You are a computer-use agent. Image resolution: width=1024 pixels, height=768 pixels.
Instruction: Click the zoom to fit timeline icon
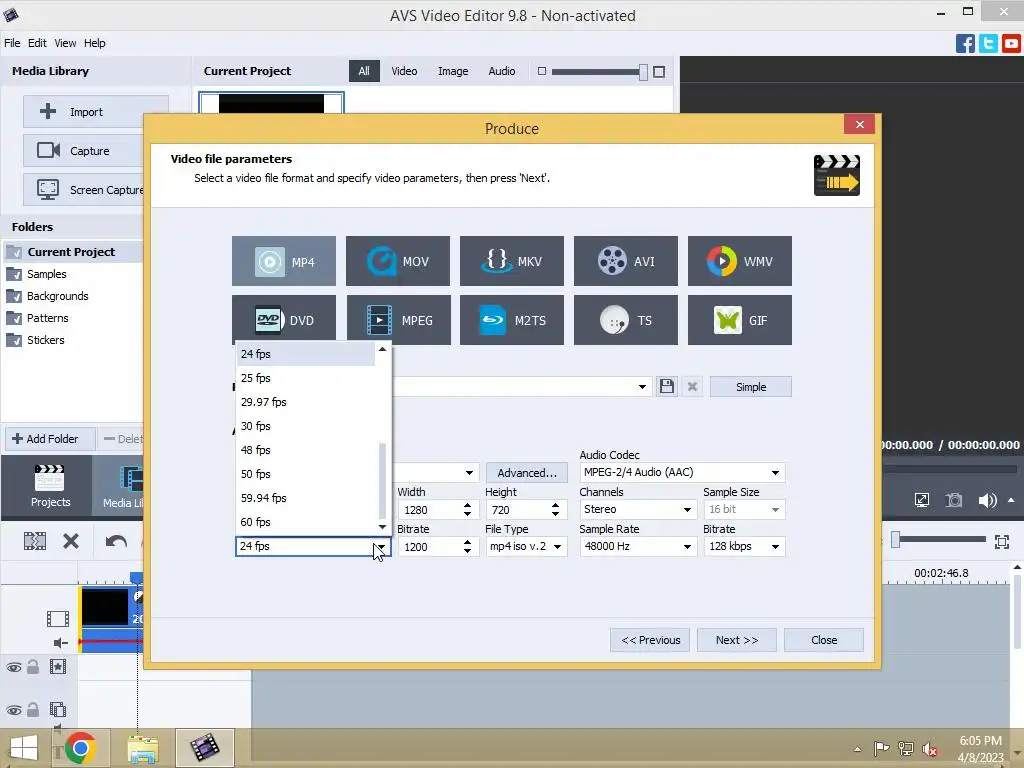point(1002,541)
